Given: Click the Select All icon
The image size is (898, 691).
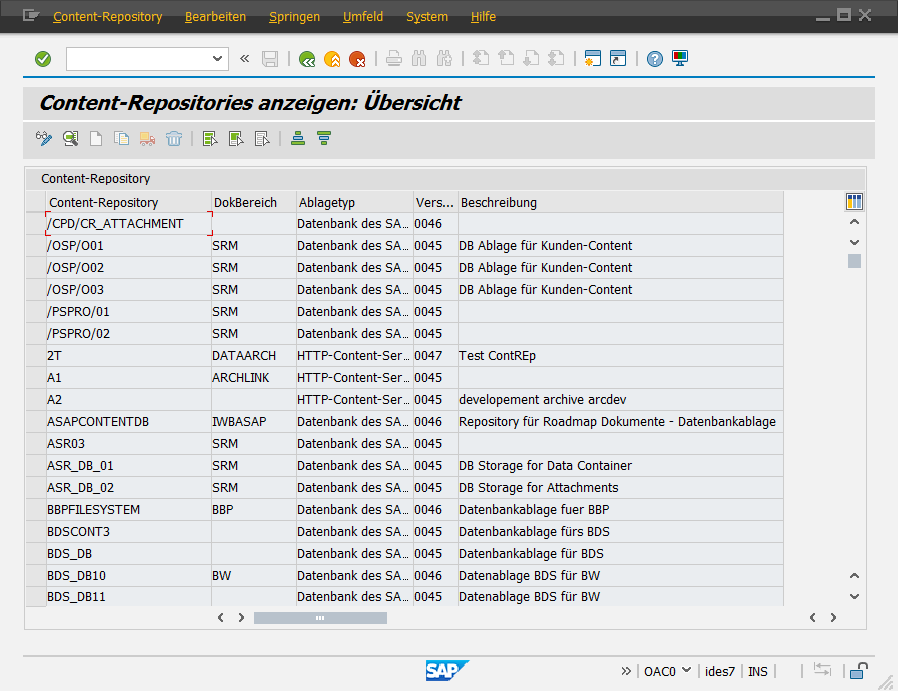Looking at the screenshot, I should [x=210, y=139].
